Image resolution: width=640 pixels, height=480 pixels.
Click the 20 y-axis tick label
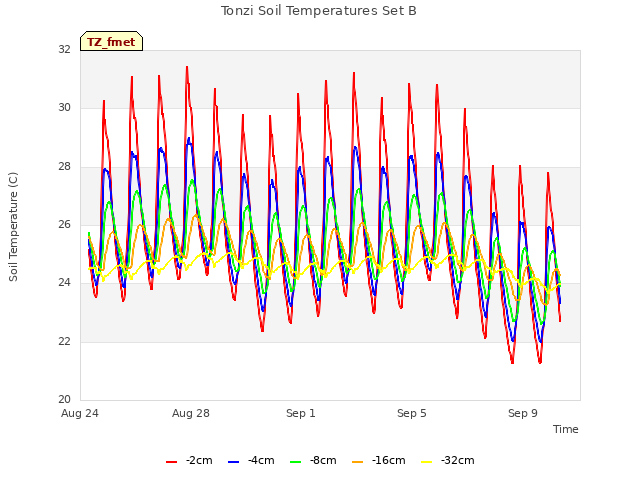pos(64,400)
